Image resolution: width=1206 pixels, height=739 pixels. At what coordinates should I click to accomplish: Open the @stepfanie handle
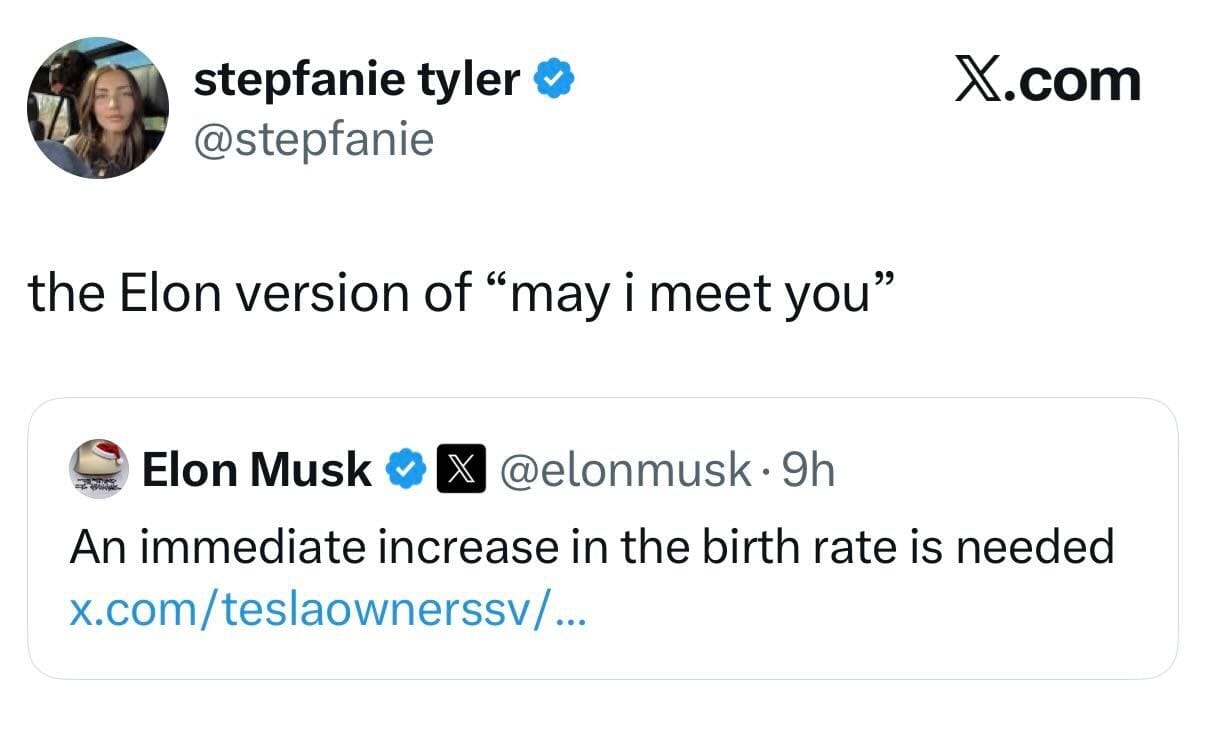313,139
